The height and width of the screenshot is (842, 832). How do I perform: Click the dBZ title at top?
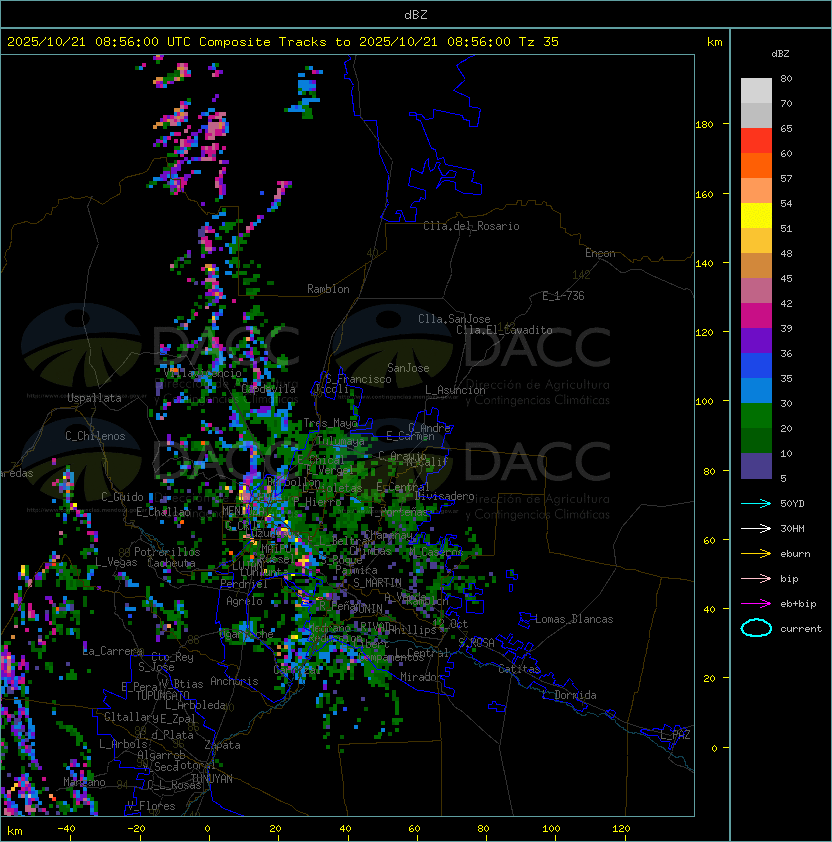point(416,15)
